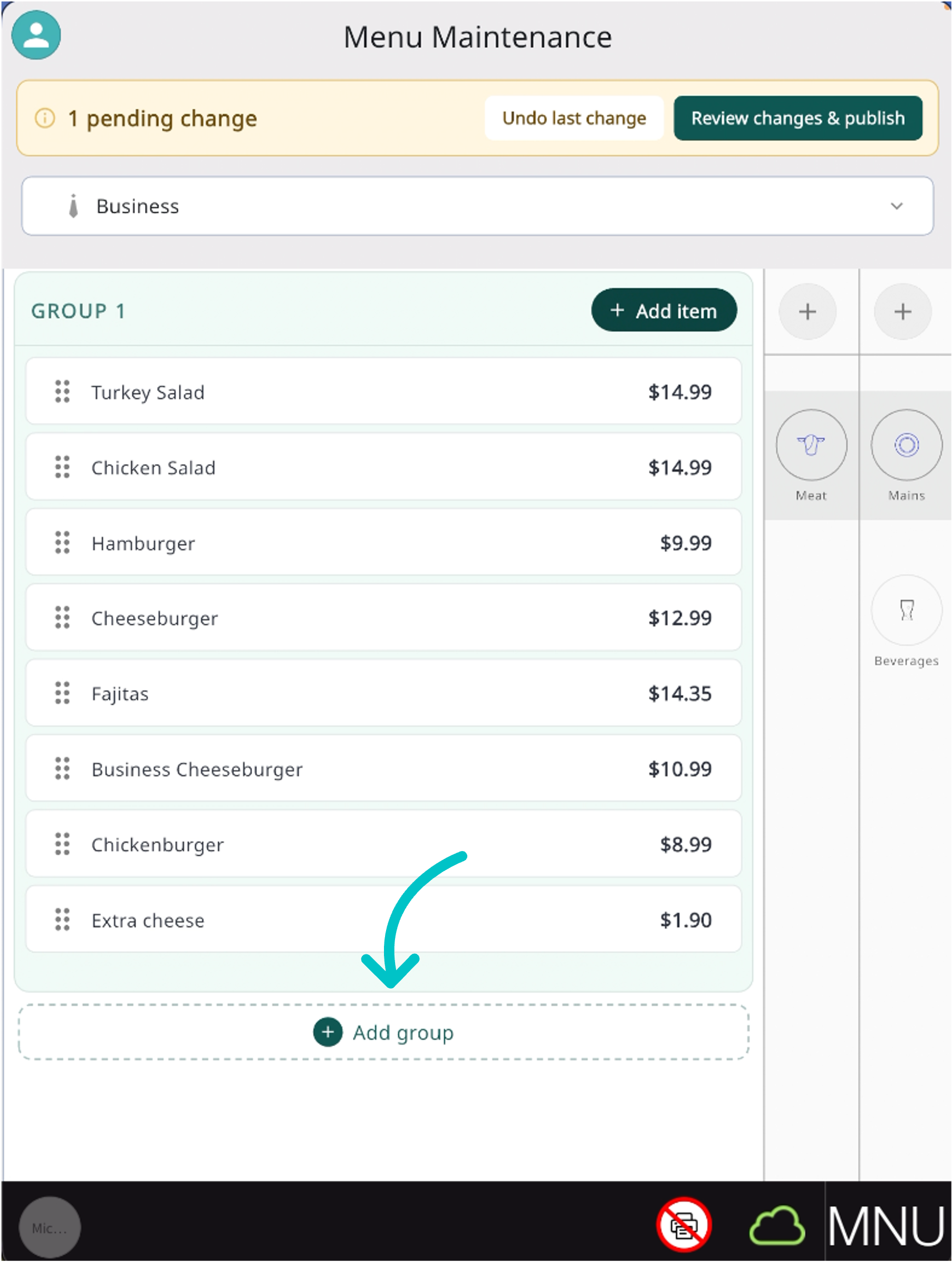Select the Meat category icon
Image resolution: width=952 pixels, height=1262 pixels.
click(811, 445)
